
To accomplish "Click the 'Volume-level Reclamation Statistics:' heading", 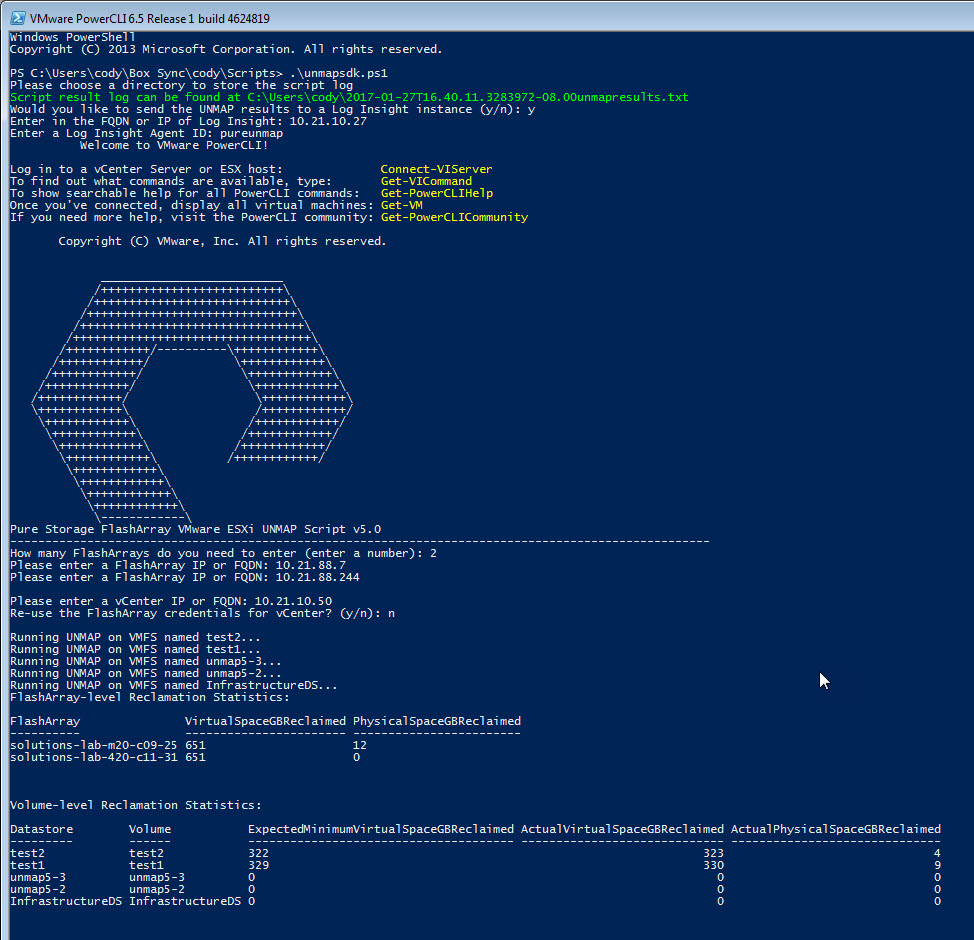I will pyautogui.click(x=136, y=805).
